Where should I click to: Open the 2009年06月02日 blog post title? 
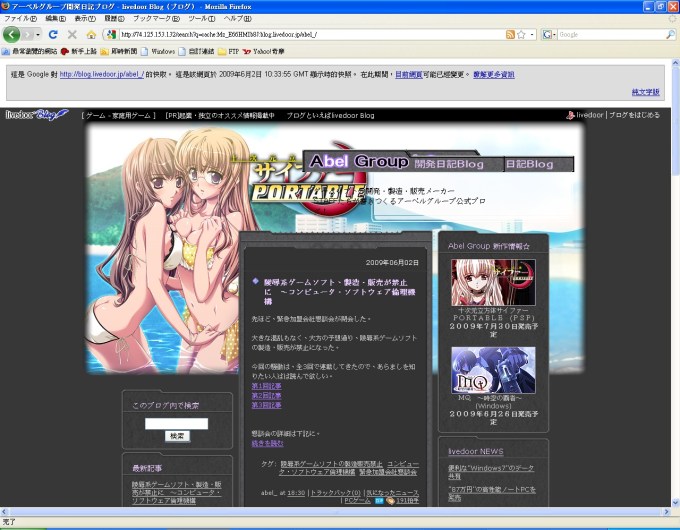[340, 291]
